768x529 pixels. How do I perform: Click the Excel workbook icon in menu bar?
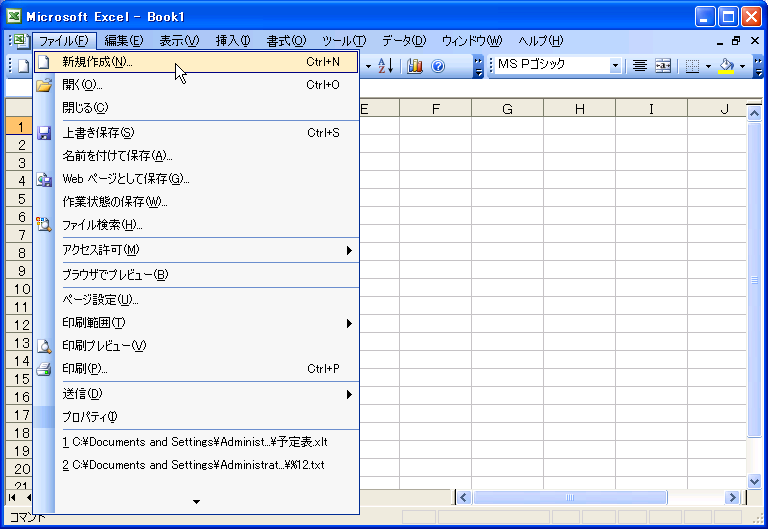[21, 41]
